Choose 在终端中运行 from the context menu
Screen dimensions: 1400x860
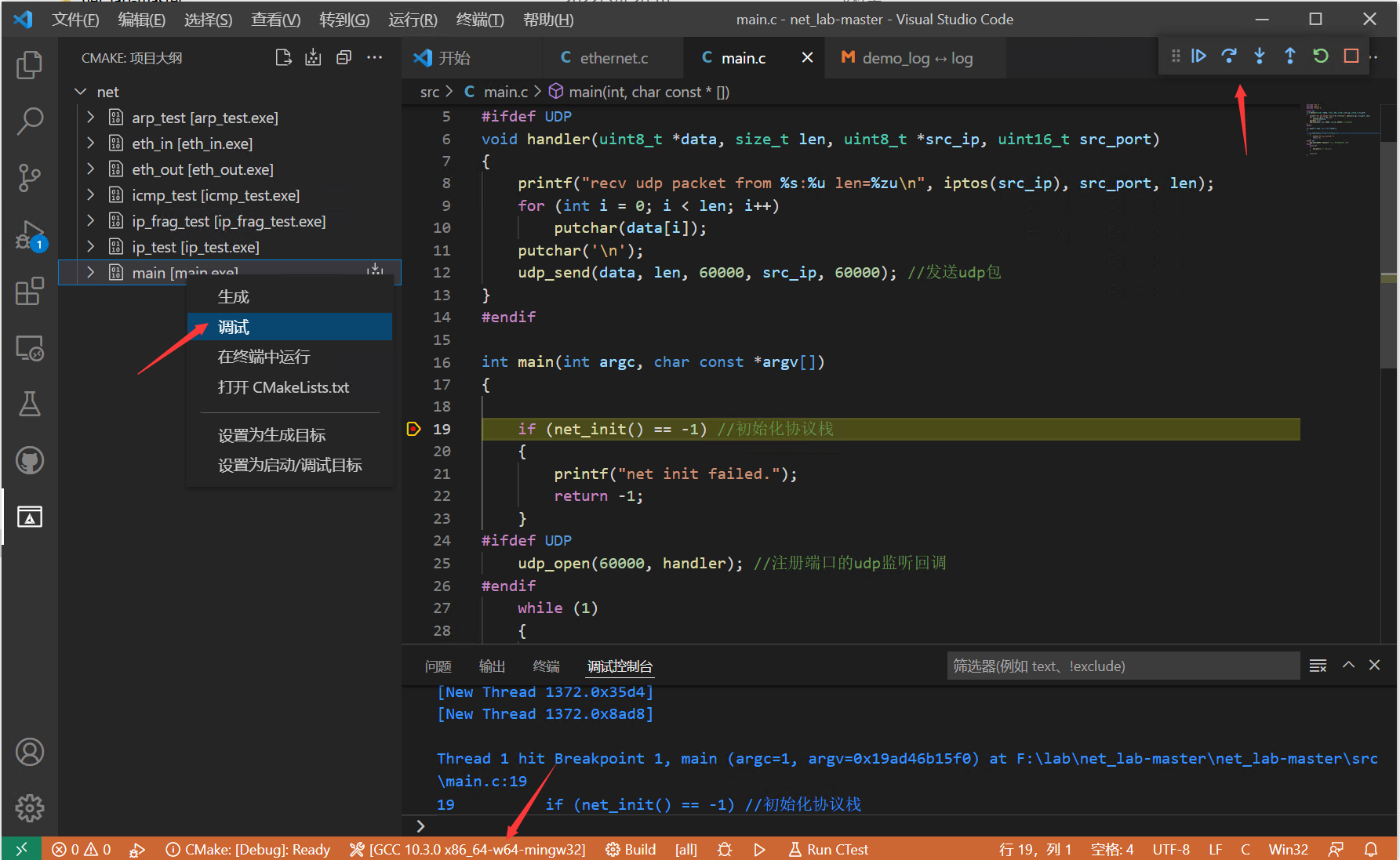[x=289, y=357]
